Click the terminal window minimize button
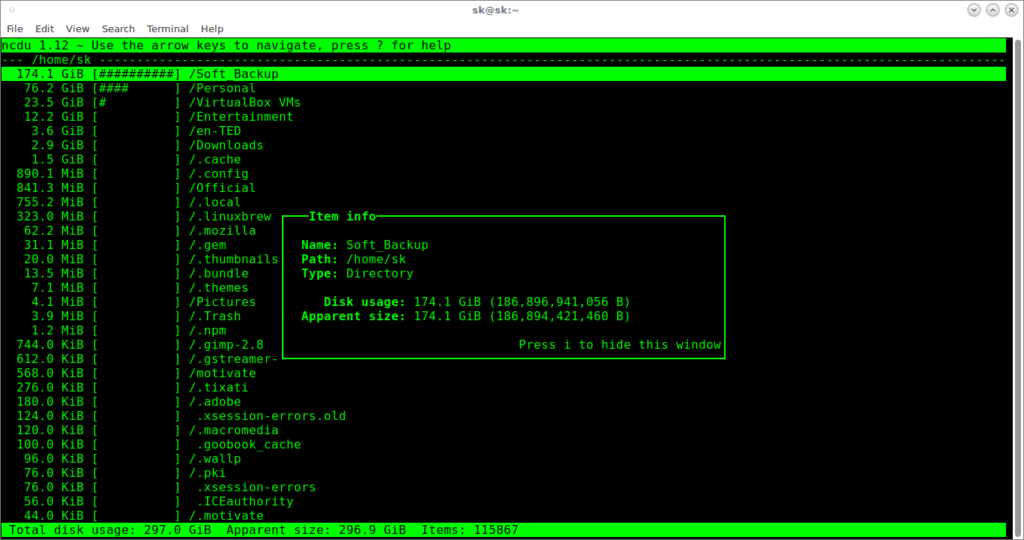 973,9
